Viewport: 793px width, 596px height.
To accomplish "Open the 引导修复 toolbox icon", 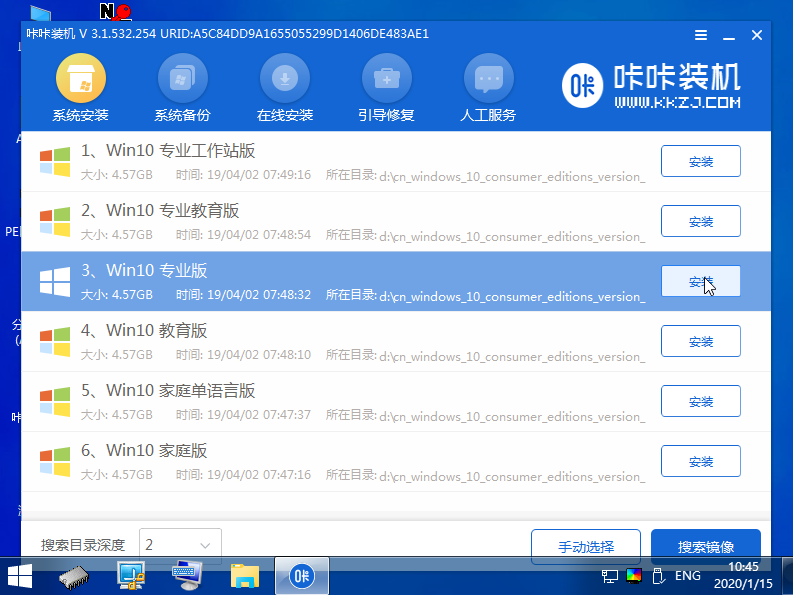I will click(387, 78).
